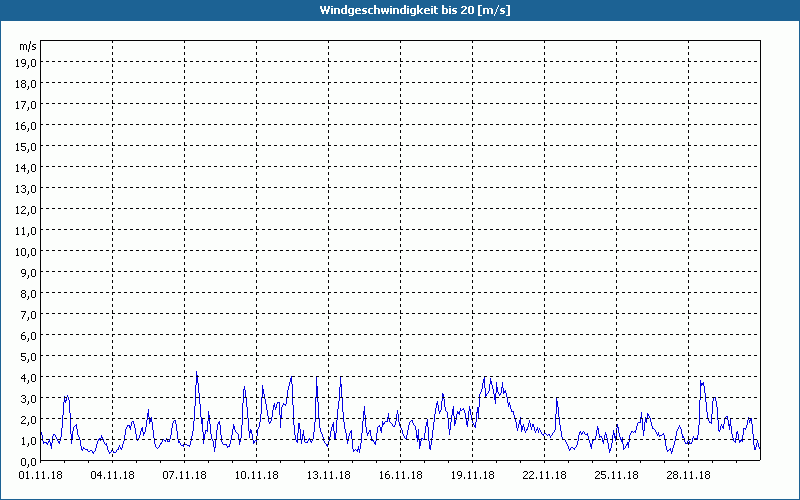Select the date label 10.11.18
Viewport: 800px width, 500px height.
(x=257, y=475)
